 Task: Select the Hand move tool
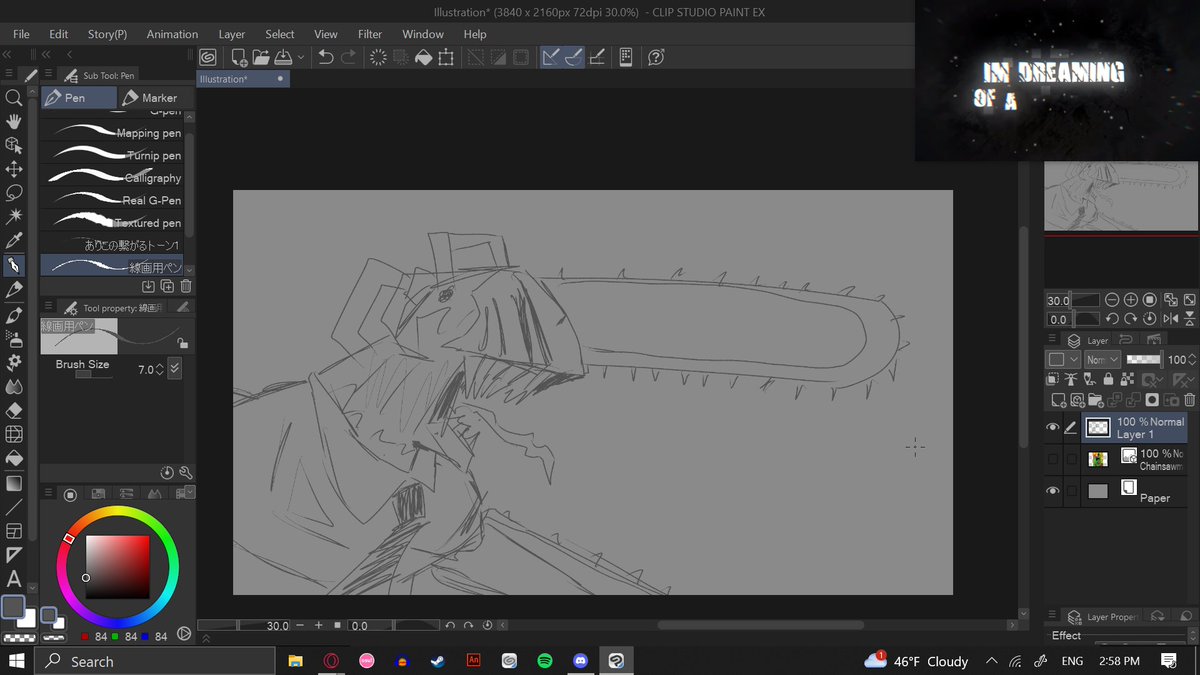click(14, 122)
